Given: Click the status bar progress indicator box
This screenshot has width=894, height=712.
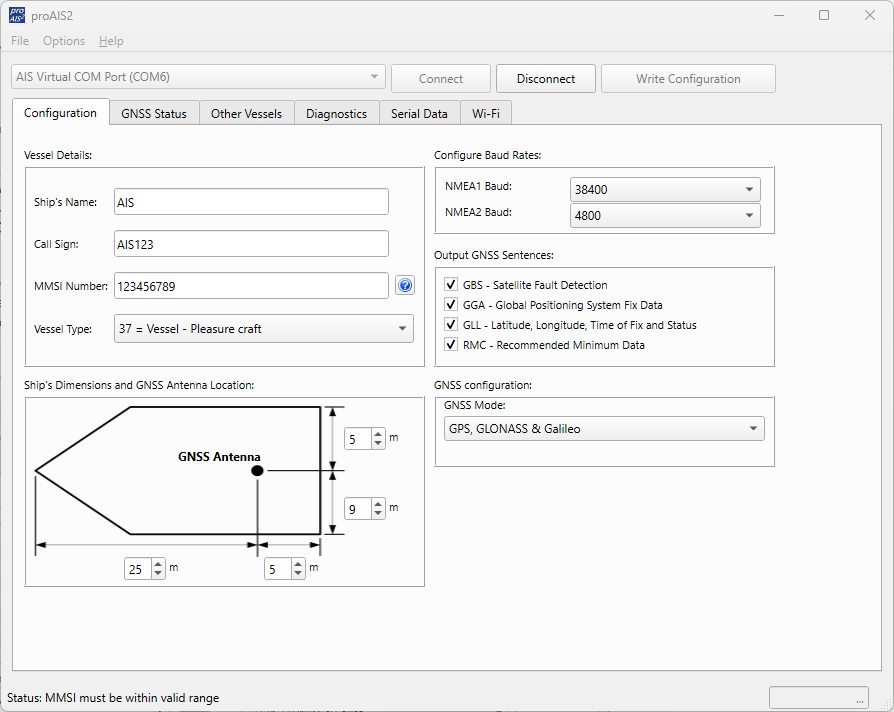Looking at the screenshot, I should [x=819, y=697].
